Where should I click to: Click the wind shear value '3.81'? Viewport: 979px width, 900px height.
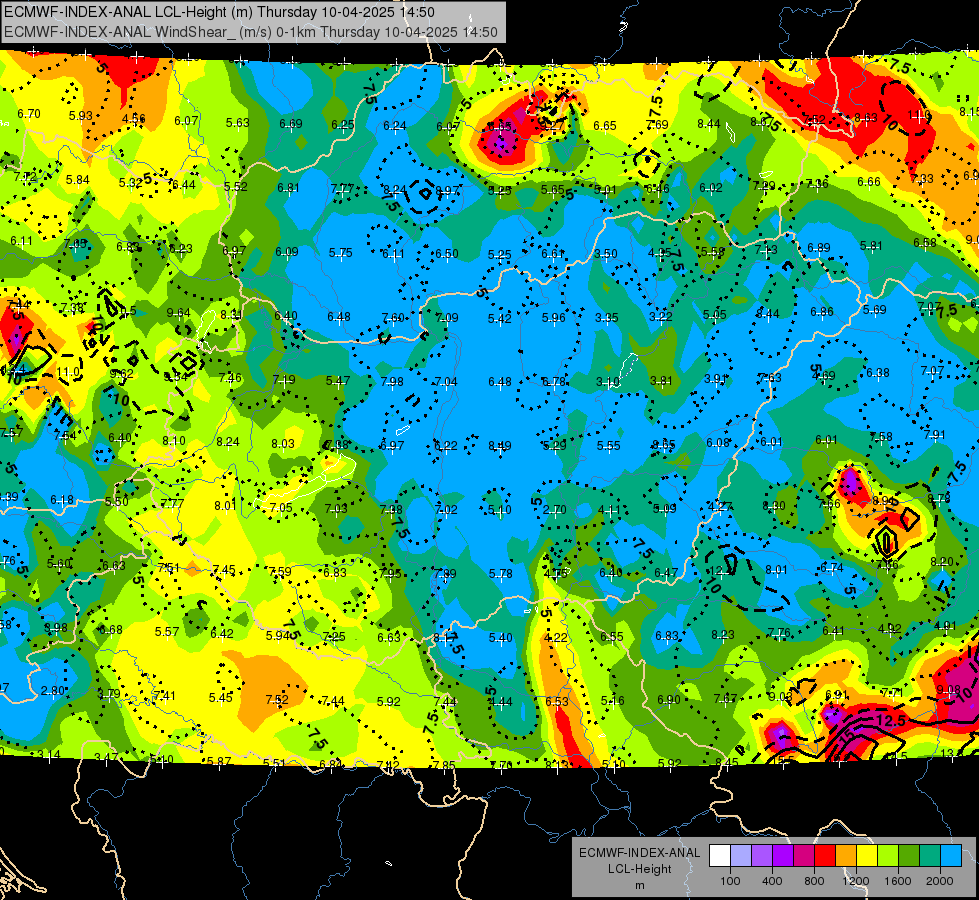[661, 380]
